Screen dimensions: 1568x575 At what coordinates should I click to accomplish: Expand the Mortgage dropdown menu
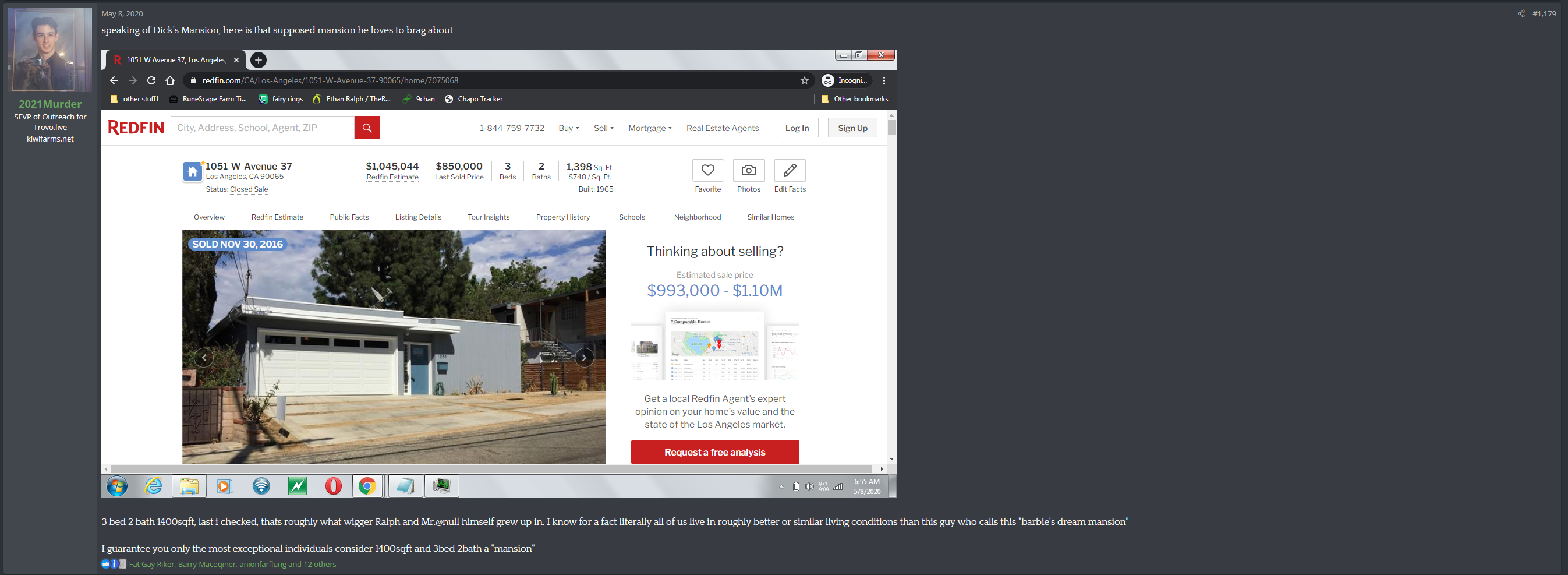pos(649,128)
